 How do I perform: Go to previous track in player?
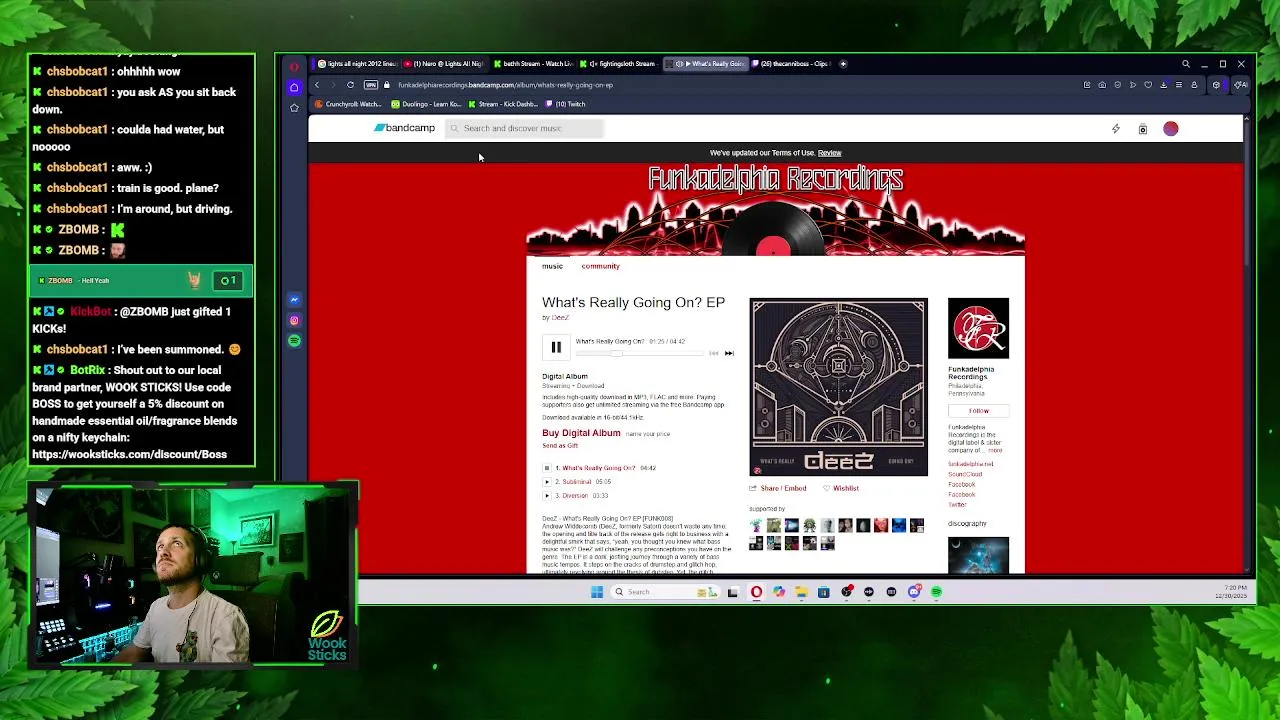pyautogui.click(x=713, y=353)
